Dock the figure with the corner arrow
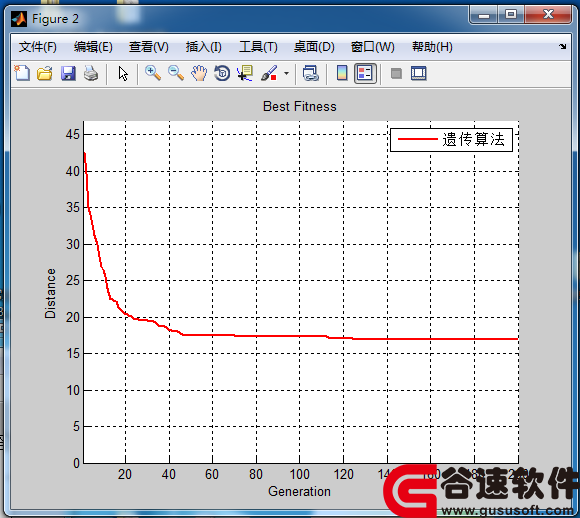 coord(563,47)
